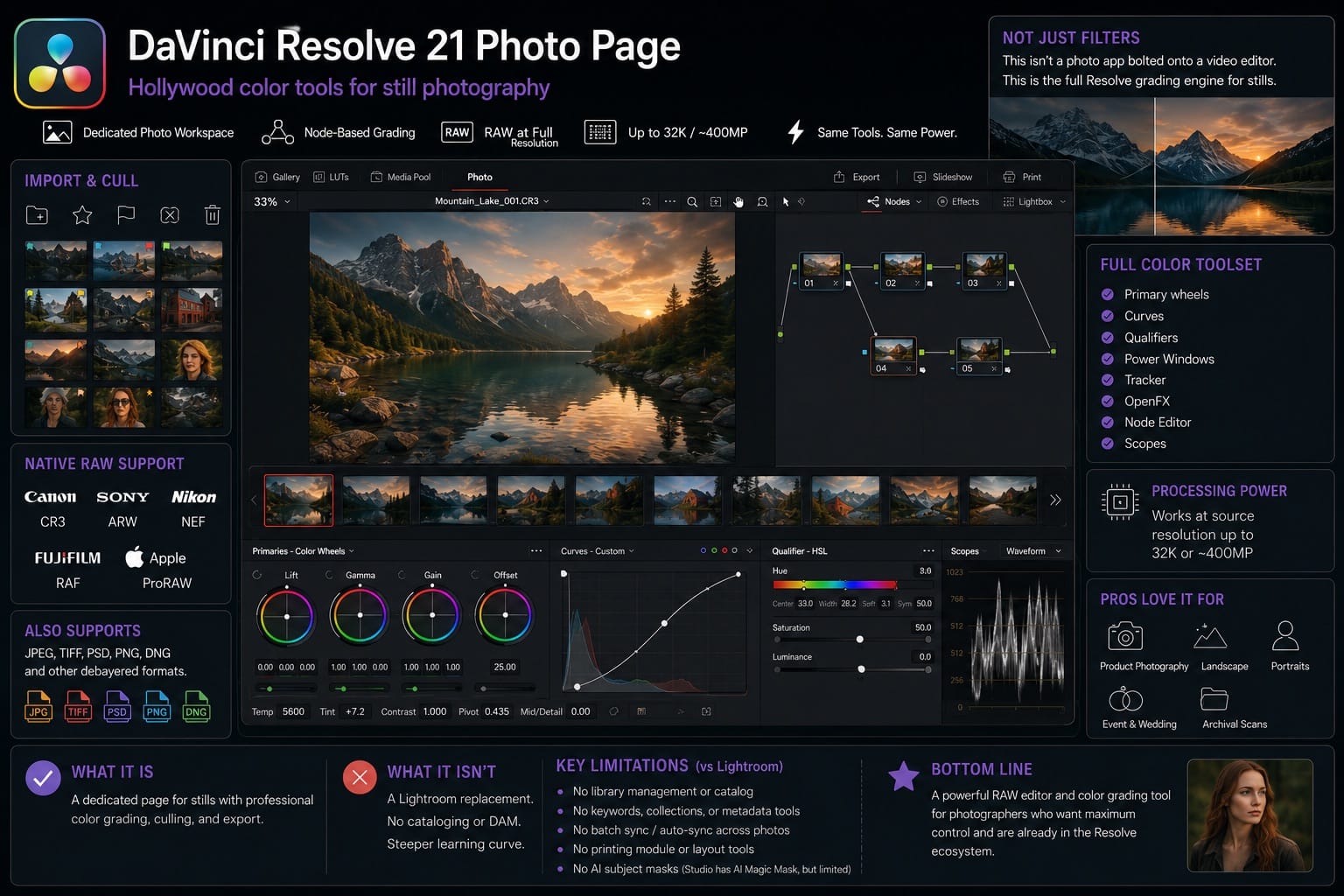Open the Waveform scope type dropdown
The image size is (1344, 896).
coord(1033,551)
